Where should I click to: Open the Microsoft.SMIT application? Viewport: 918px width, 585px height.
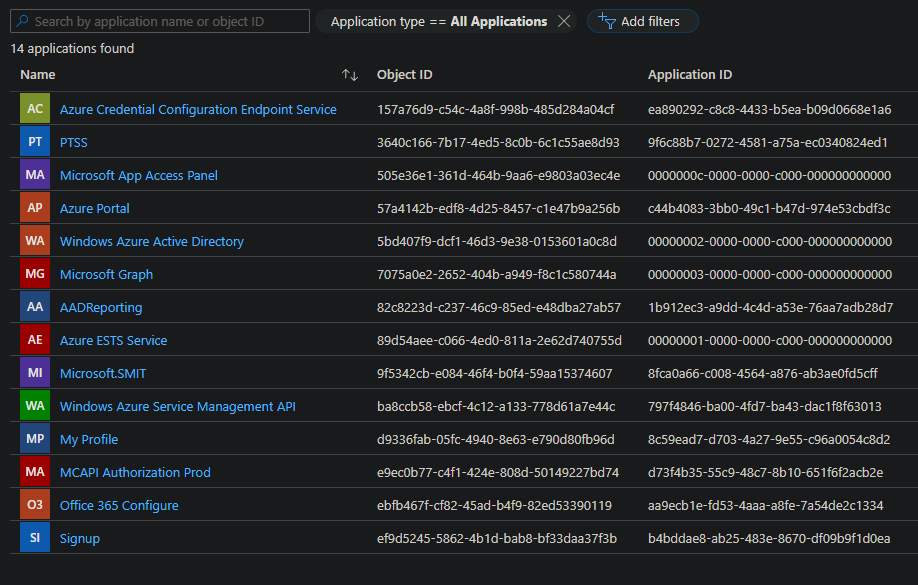pos(103,373)
